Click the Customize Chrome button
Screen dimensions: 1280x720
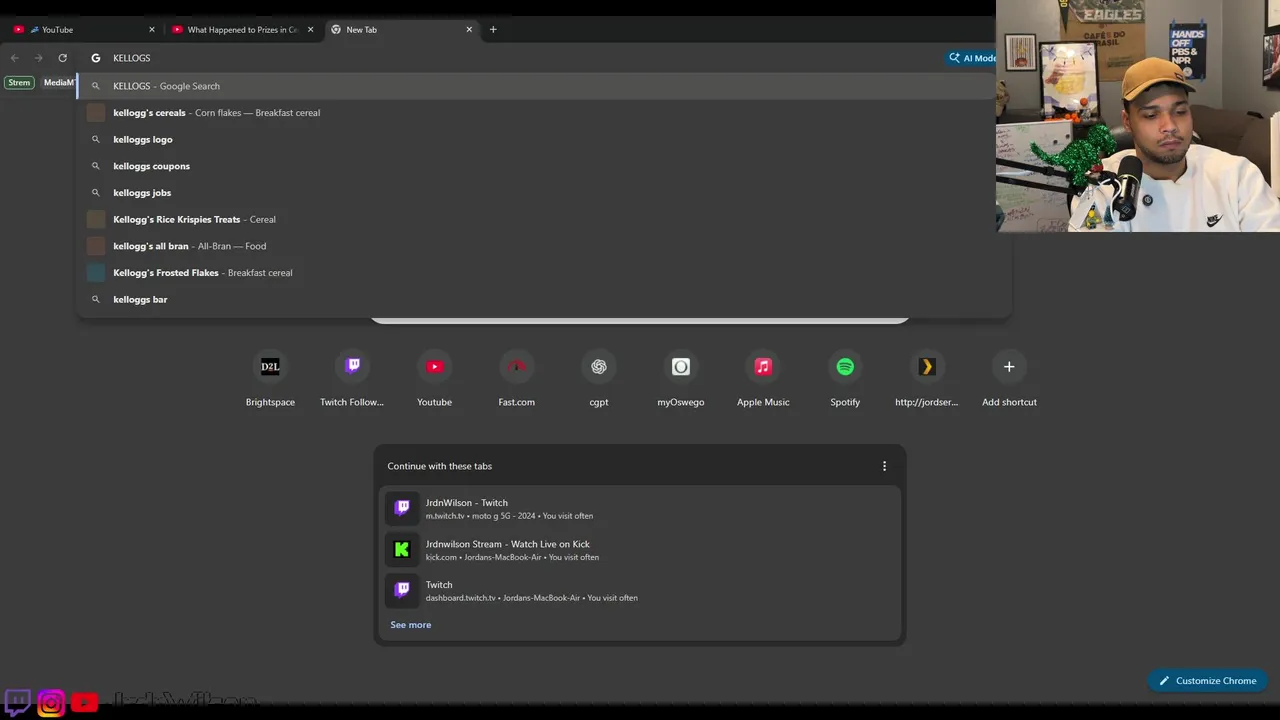[x=1207, y=681]
